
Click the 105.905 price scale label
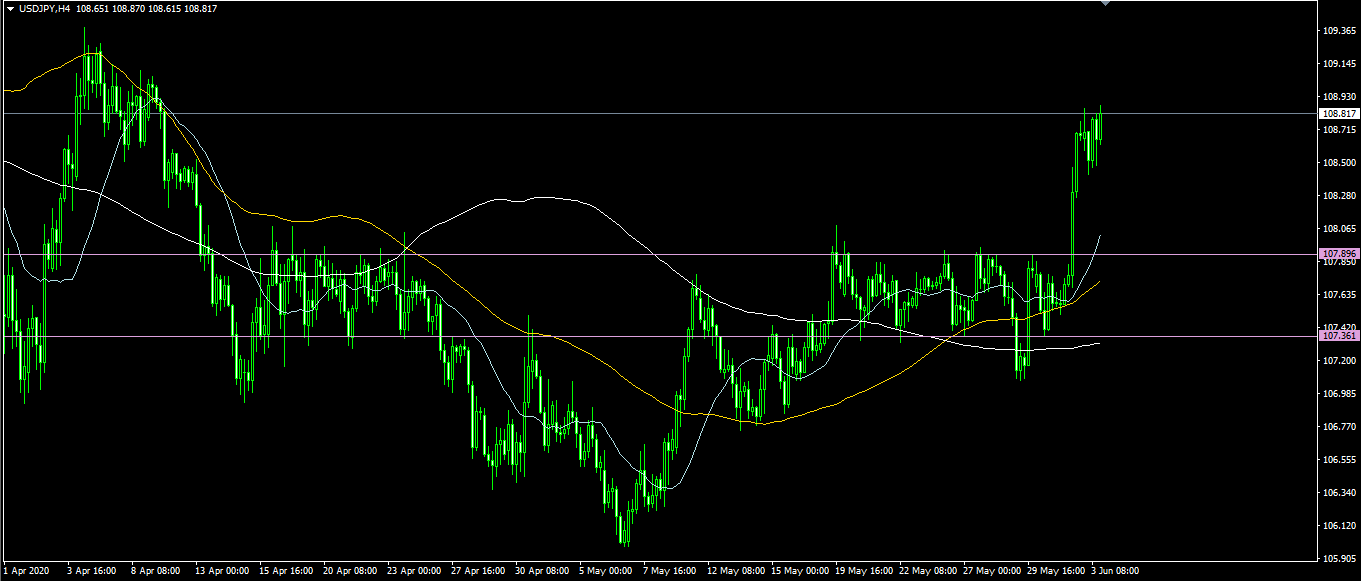click(x=1339, y=559)
